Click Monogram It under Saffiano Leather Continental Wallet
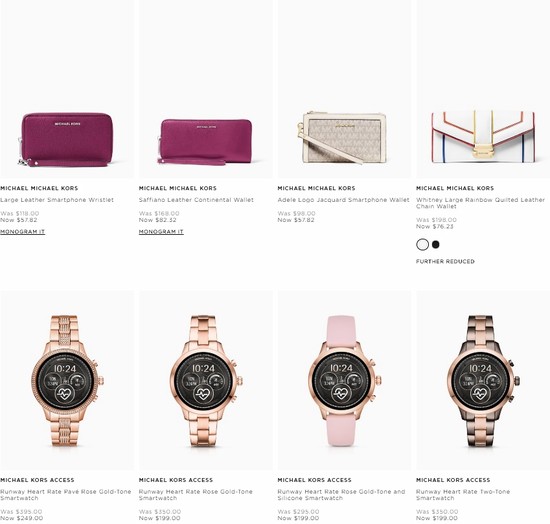Image resolution: width=550 pixels, height=524 pixels. 161,232
